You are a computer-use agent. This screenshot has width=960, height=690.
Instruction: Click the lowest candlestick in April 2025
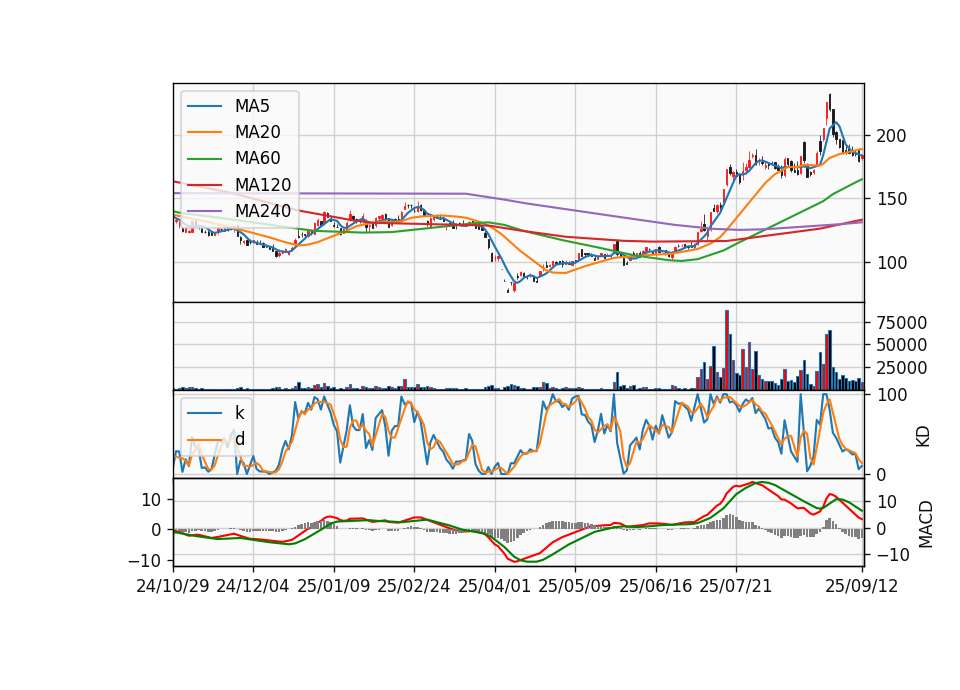pyautogui.click(x=508, y=290)
